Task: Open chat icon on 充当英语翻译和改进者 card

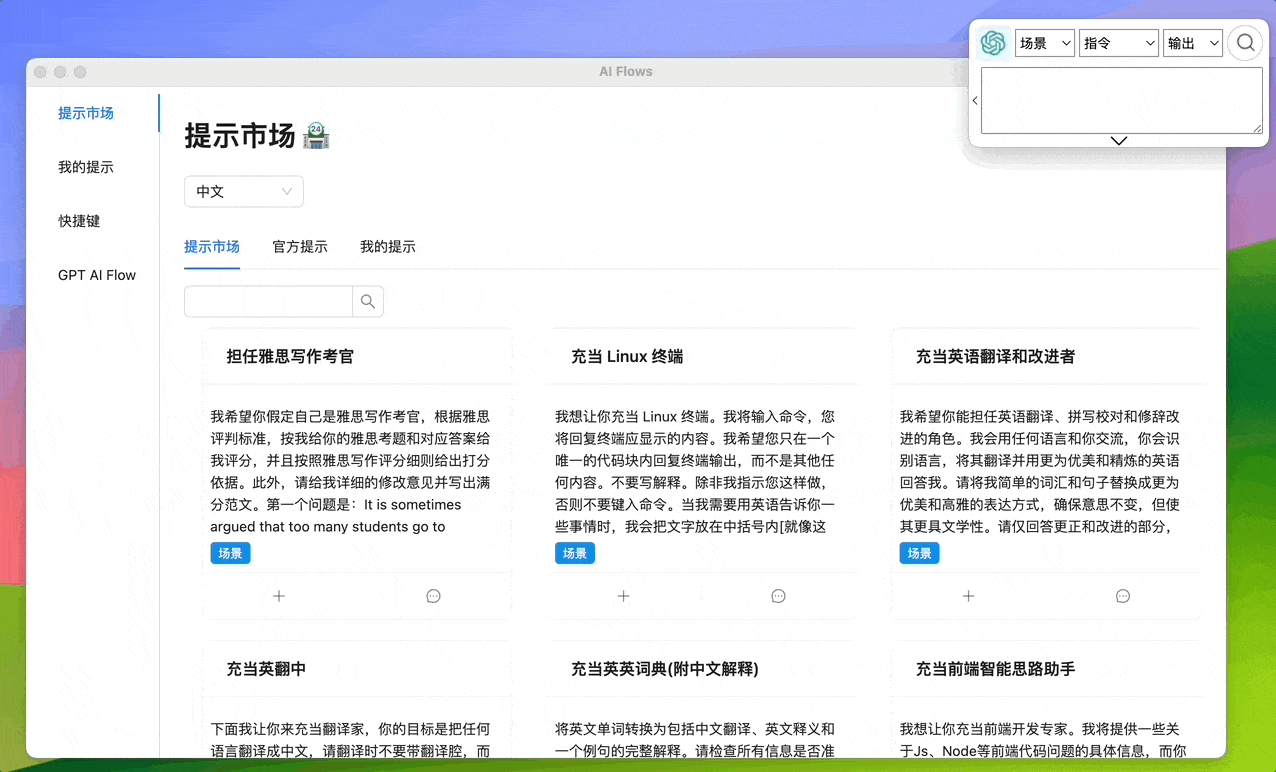Action: point(1123,596)
